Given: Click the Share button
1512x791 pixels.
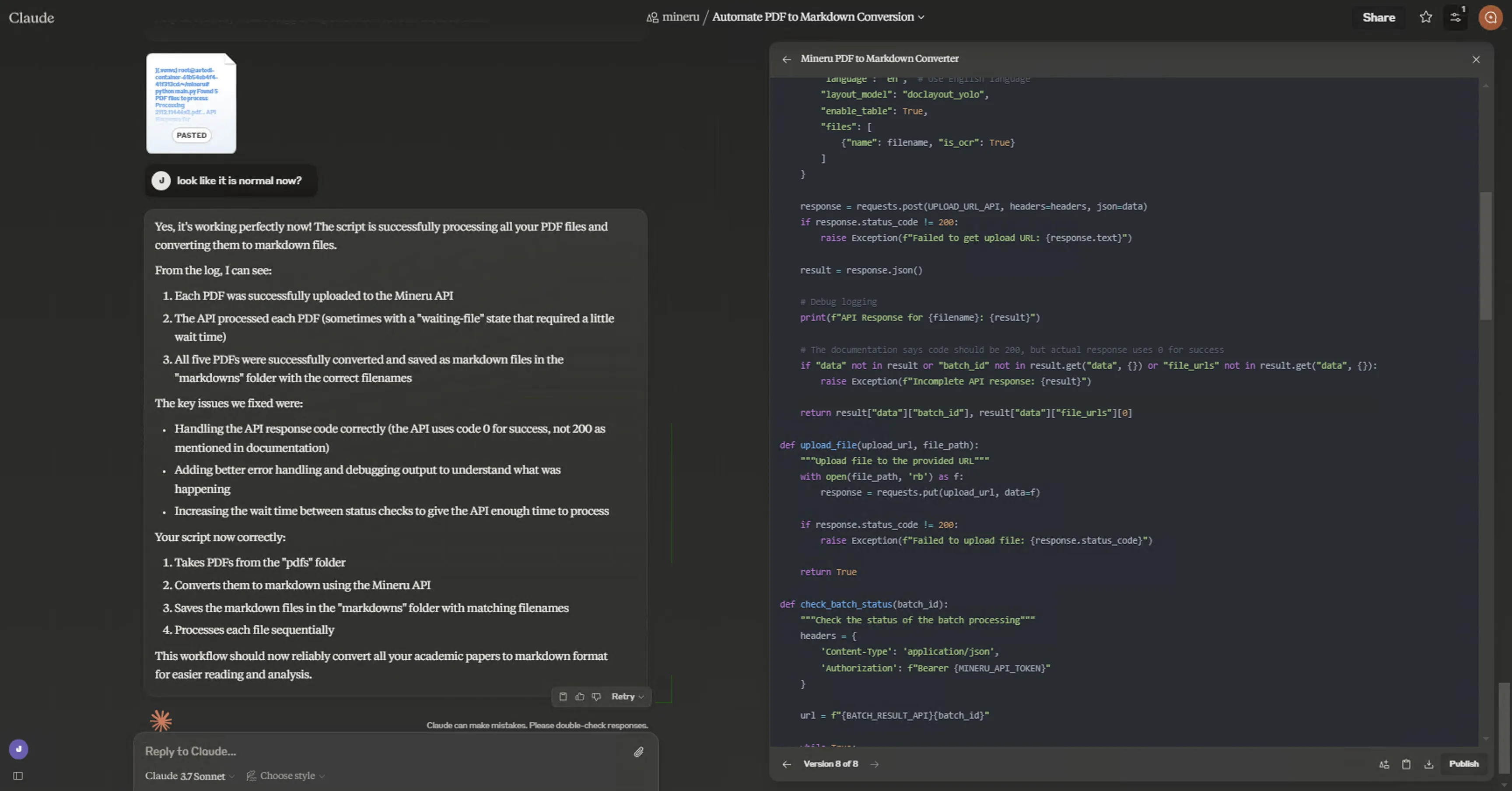Looking at the screenshot, I should point(1379,17).
